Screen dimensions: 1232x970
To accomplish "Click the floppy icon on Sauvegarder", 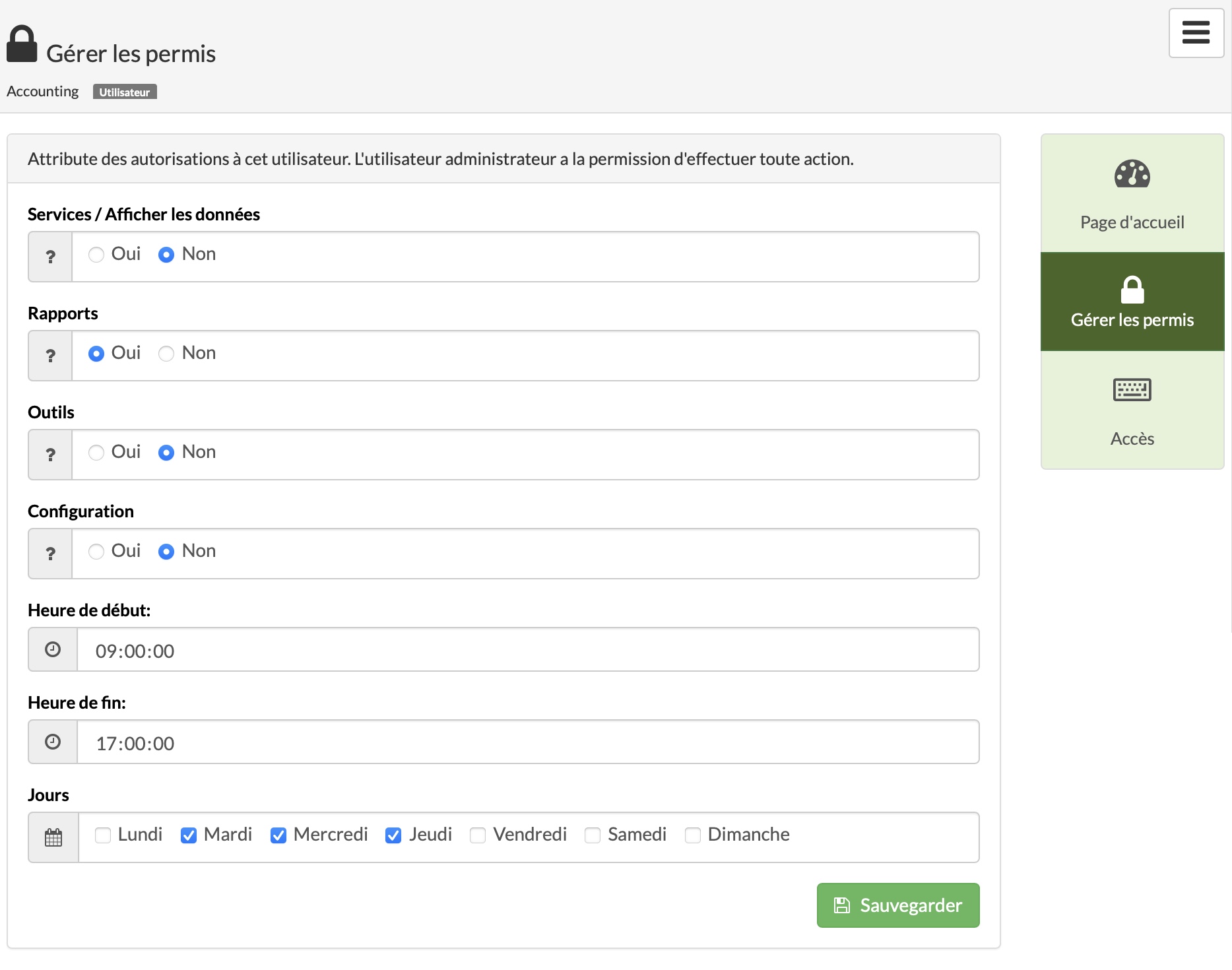I will (x=842, y=905).
